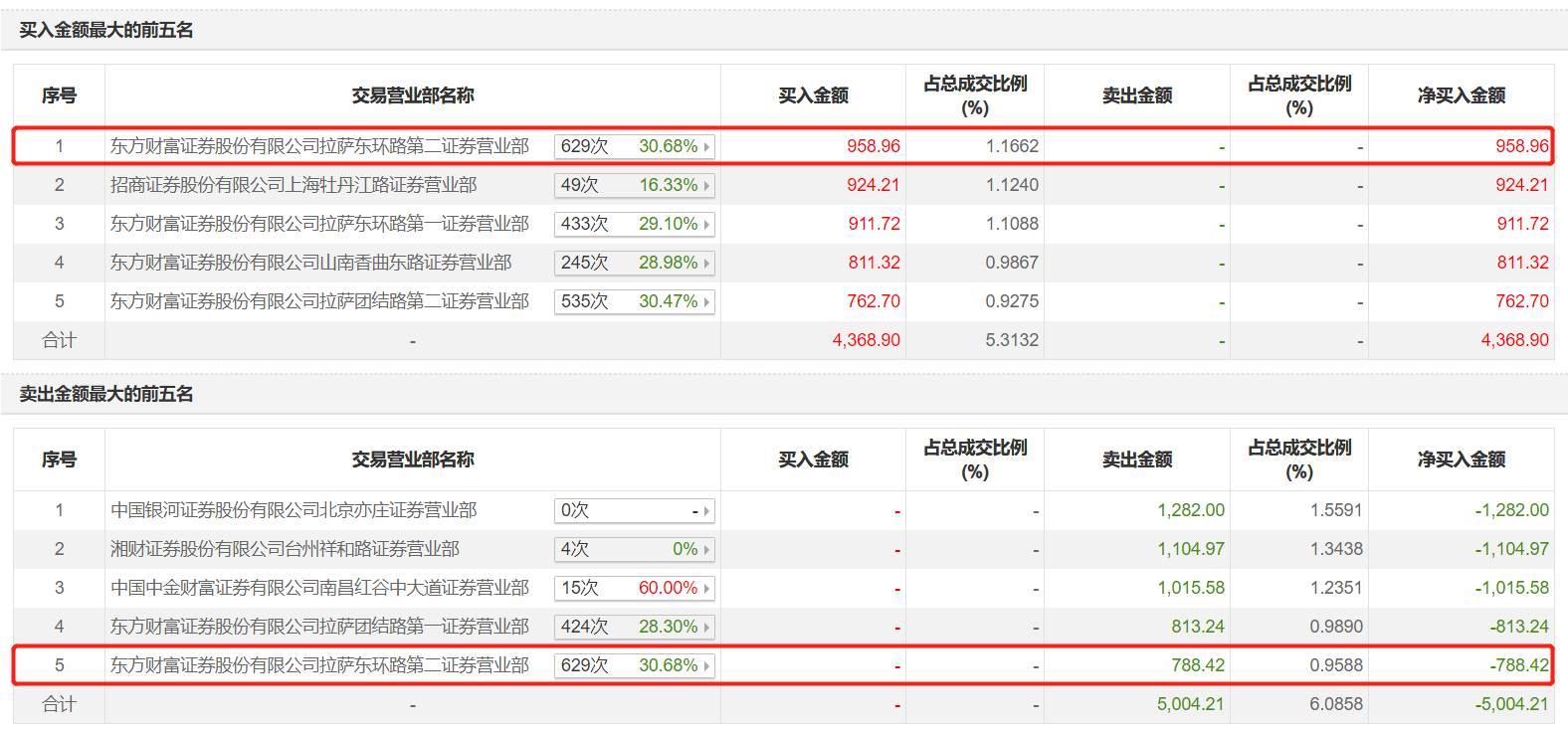
Task: Open 中国银河证券北京亦庄证券营业部 link
Action: pos(294,510)
